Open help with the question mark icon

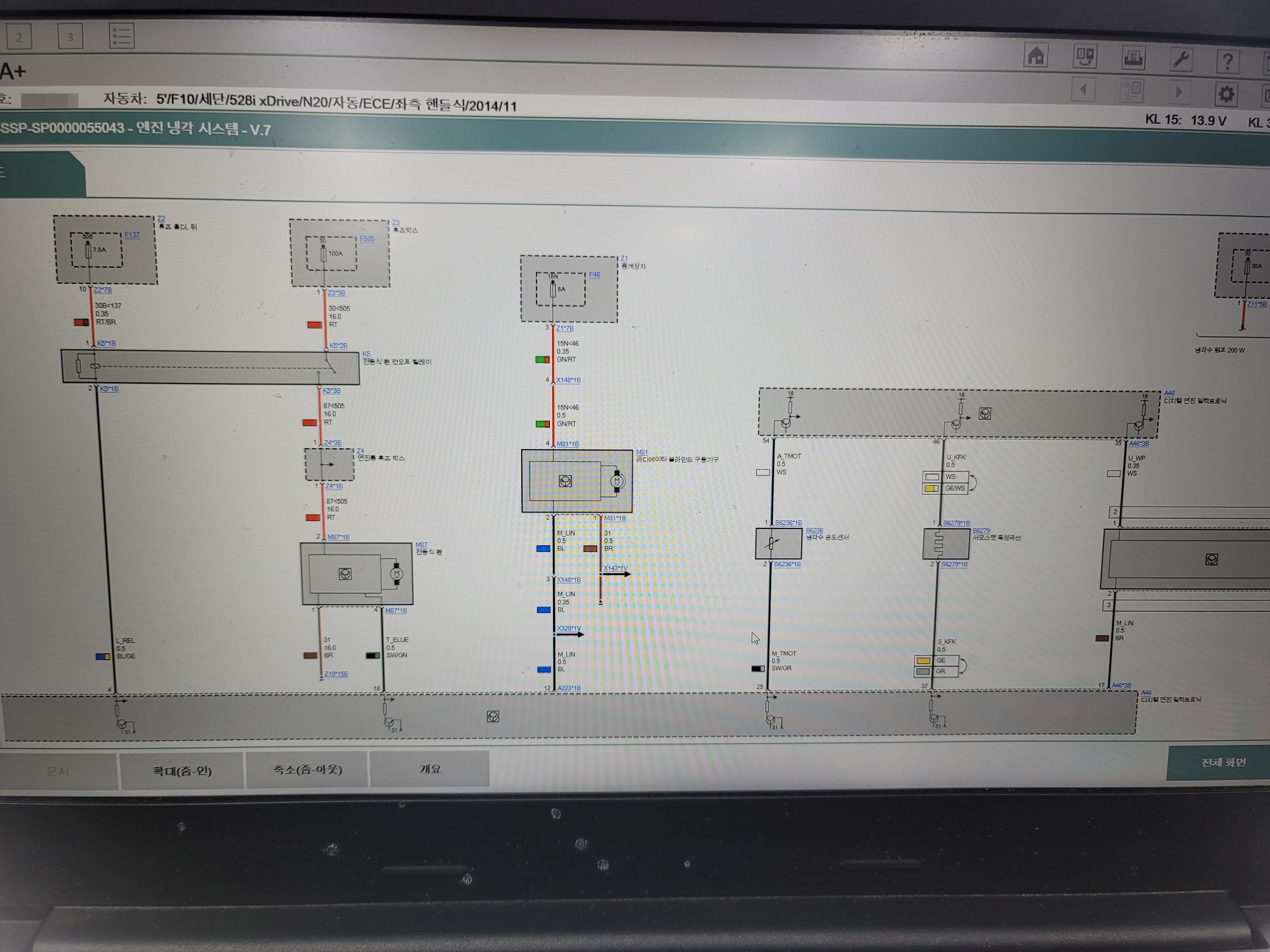(1227, 61)
